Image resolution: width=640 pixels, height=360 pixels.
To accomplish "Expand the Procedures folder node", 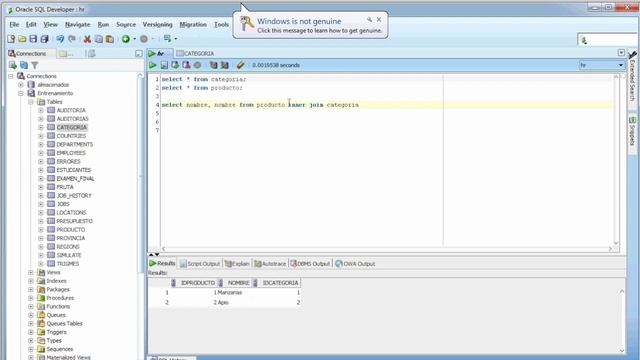I will [31, 298].
